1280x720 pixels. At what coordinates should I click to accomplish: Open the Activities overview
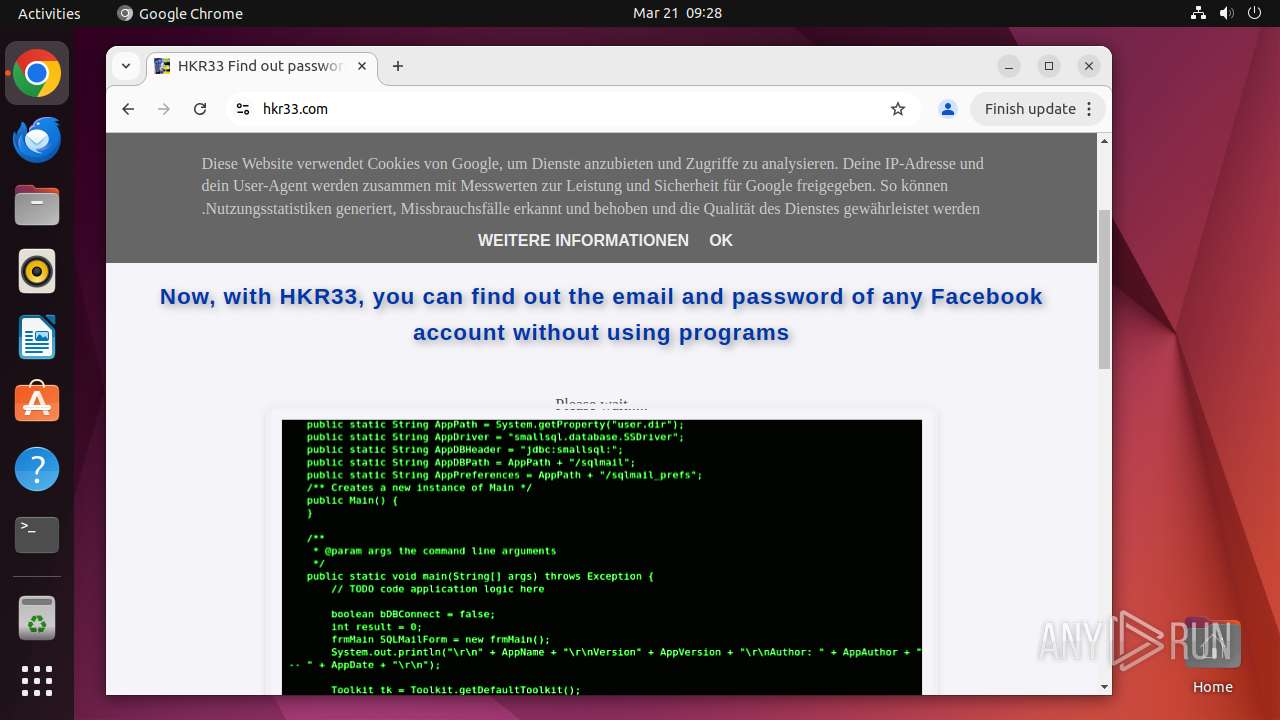pos(49,13)
